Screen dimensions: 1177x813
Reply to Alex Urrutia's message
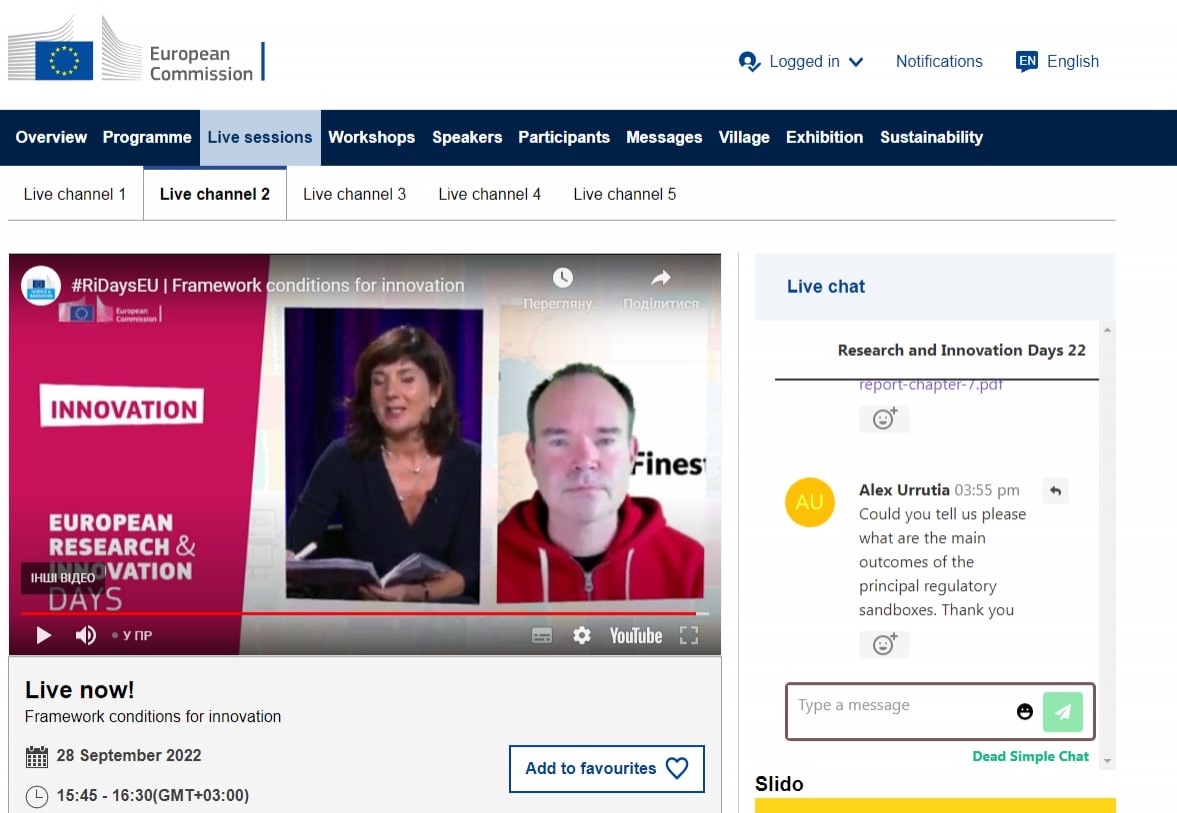pyautogui.click(x=1055, y=490)
